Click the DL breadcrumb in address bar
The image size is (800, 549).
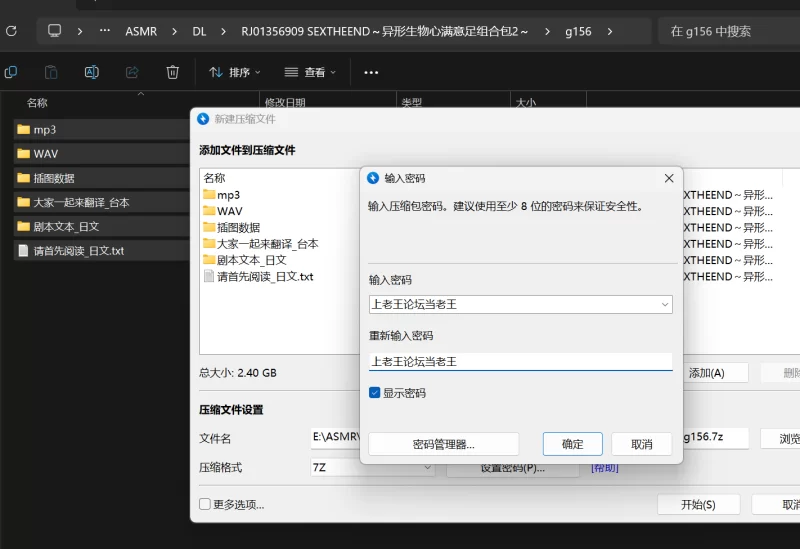(x=199, y=31)
